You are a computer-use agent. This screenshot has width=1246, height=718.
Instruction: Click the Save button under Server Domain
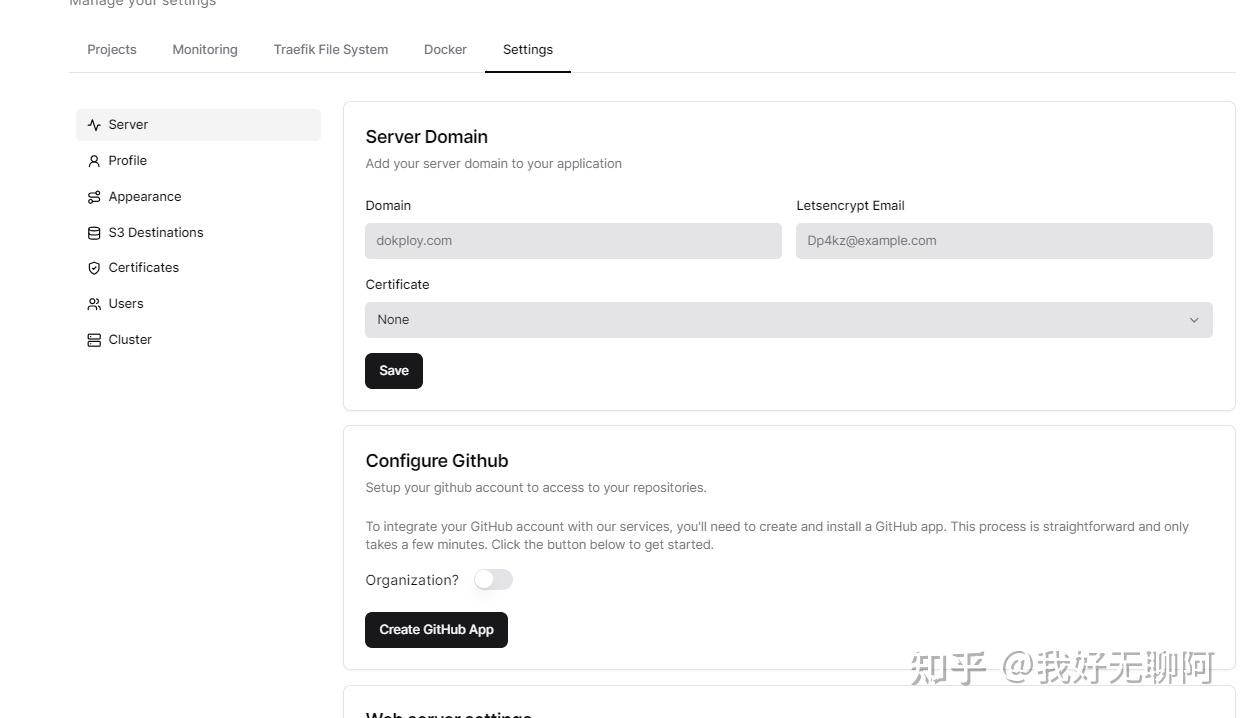point(393,370)
